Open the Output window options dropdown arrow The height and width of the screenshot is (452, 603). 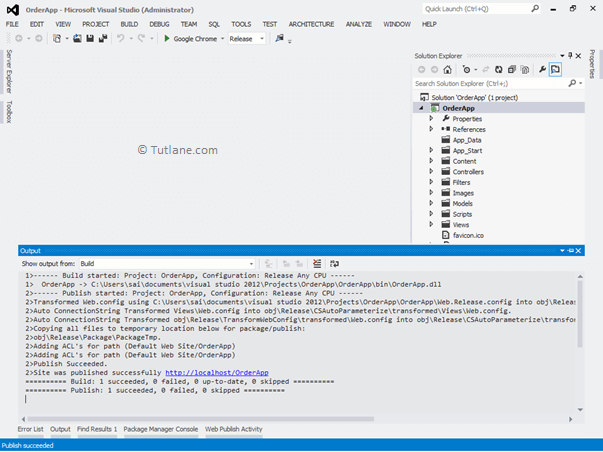[562, 251]
